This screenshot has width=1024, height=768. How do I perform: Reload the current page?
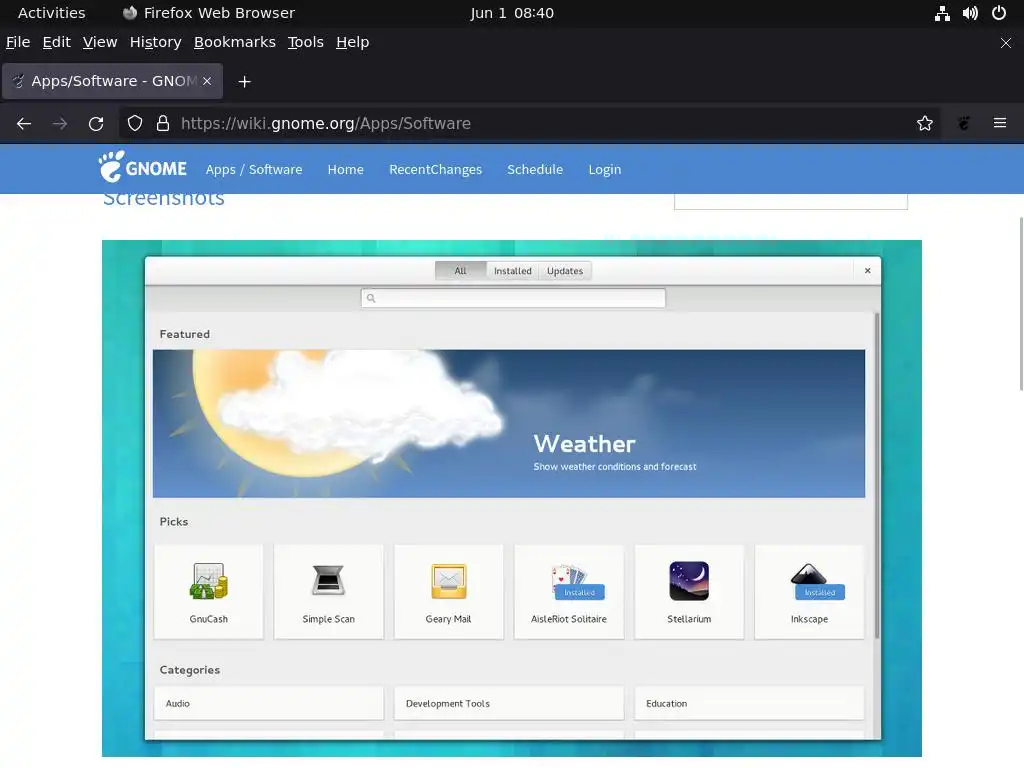(96, 123)
